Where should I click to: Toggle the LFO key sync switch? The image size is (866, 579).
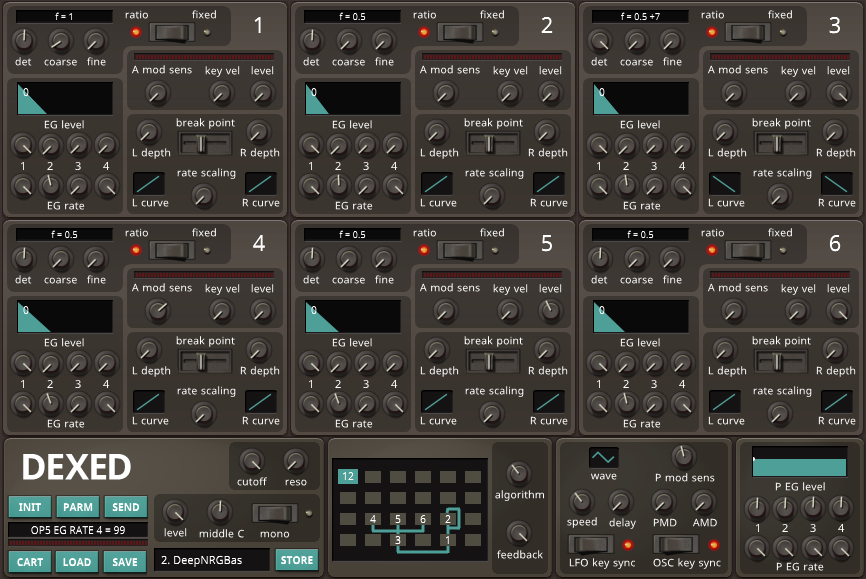coord(590,544)
